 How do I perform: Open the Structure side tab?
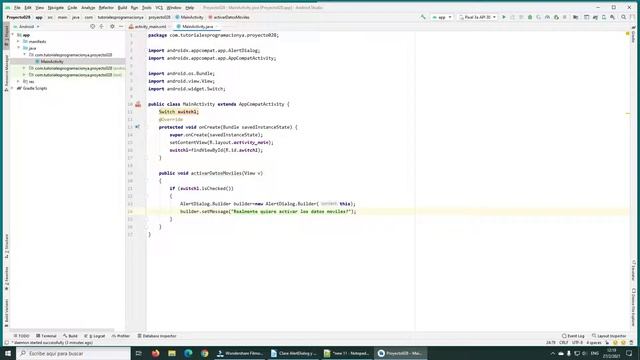[6, 247]
